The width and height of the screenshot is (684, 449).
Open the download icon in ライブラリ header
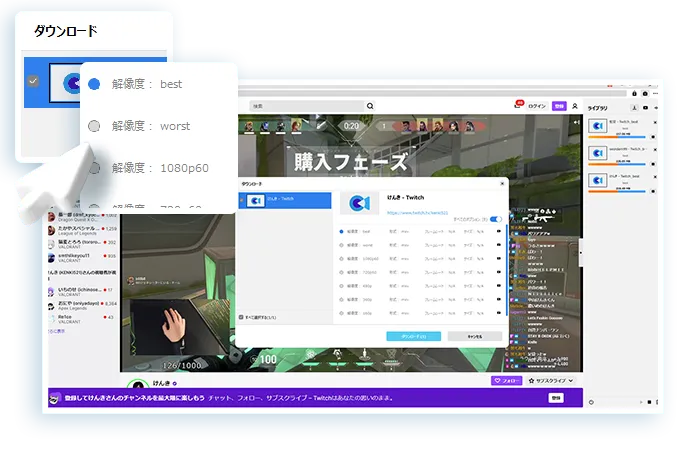(x=634, y=108)
